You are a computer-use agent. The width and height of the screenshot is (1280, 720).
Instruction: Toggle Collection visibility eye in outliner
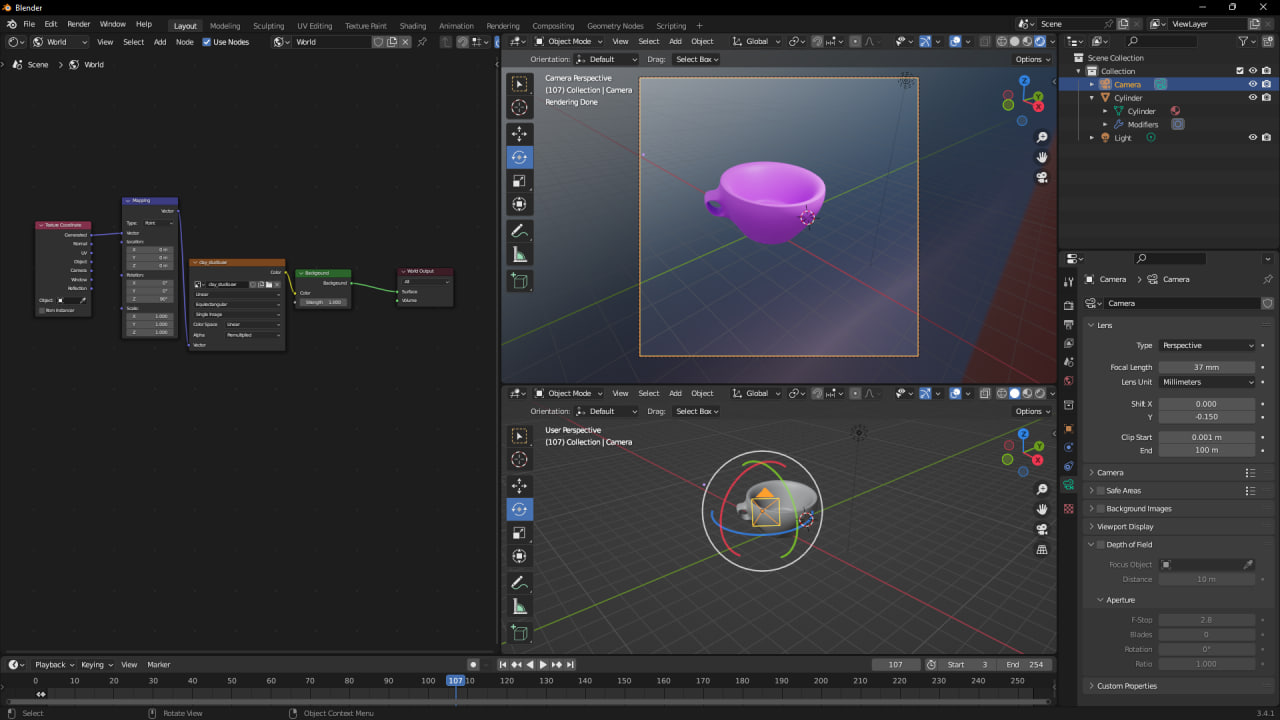1252,71
